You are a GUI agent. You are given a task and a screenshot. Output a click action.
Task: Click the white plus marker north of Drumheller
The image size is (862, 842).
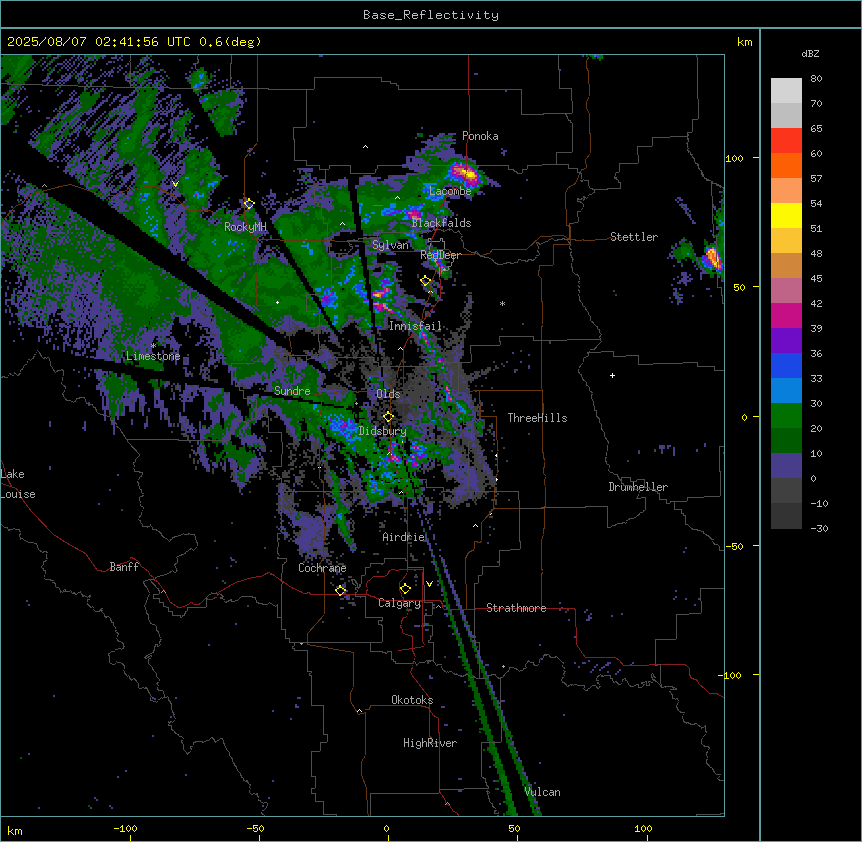coord(612,375)
